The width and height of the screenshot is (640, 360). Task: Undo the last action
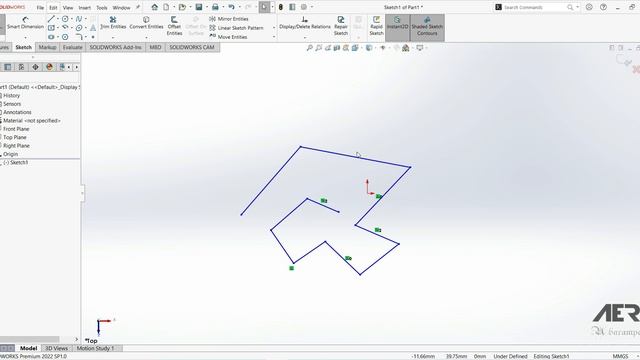231,7
